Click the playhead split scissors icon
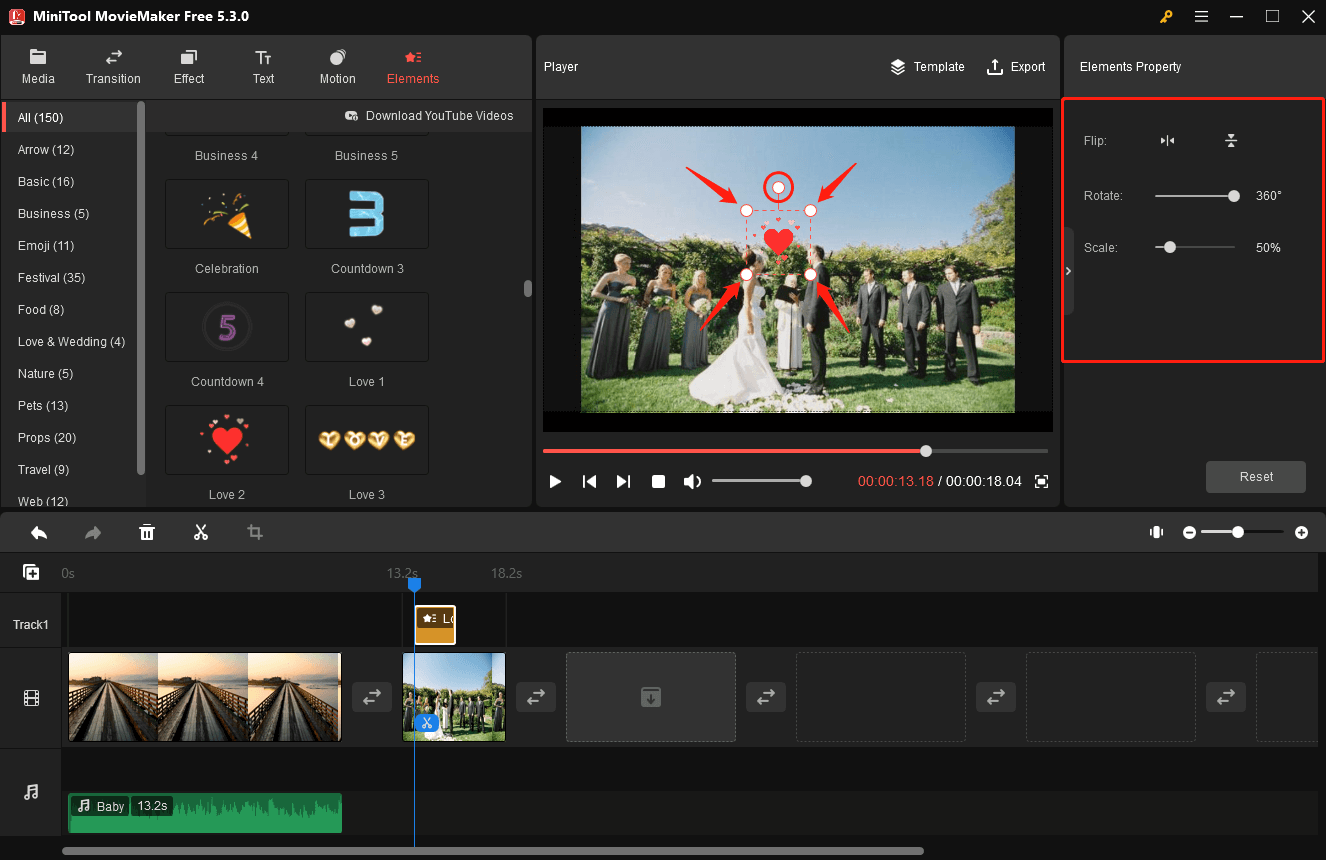Screen dimensions: 1326x860 [x=426, y=723]
